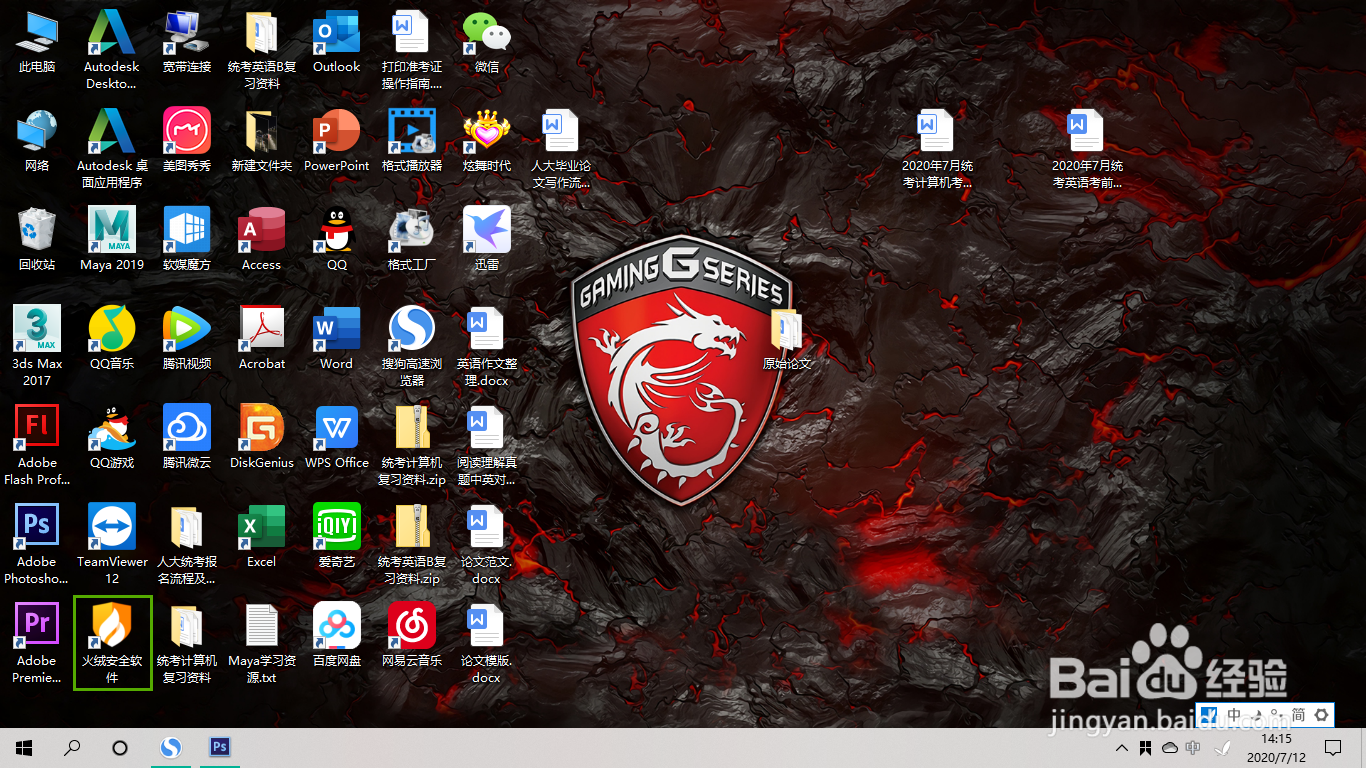Select the Maya学习资源.txt file
The width and height of the screenshot is (1366, 768).
(x=262, y=643)
